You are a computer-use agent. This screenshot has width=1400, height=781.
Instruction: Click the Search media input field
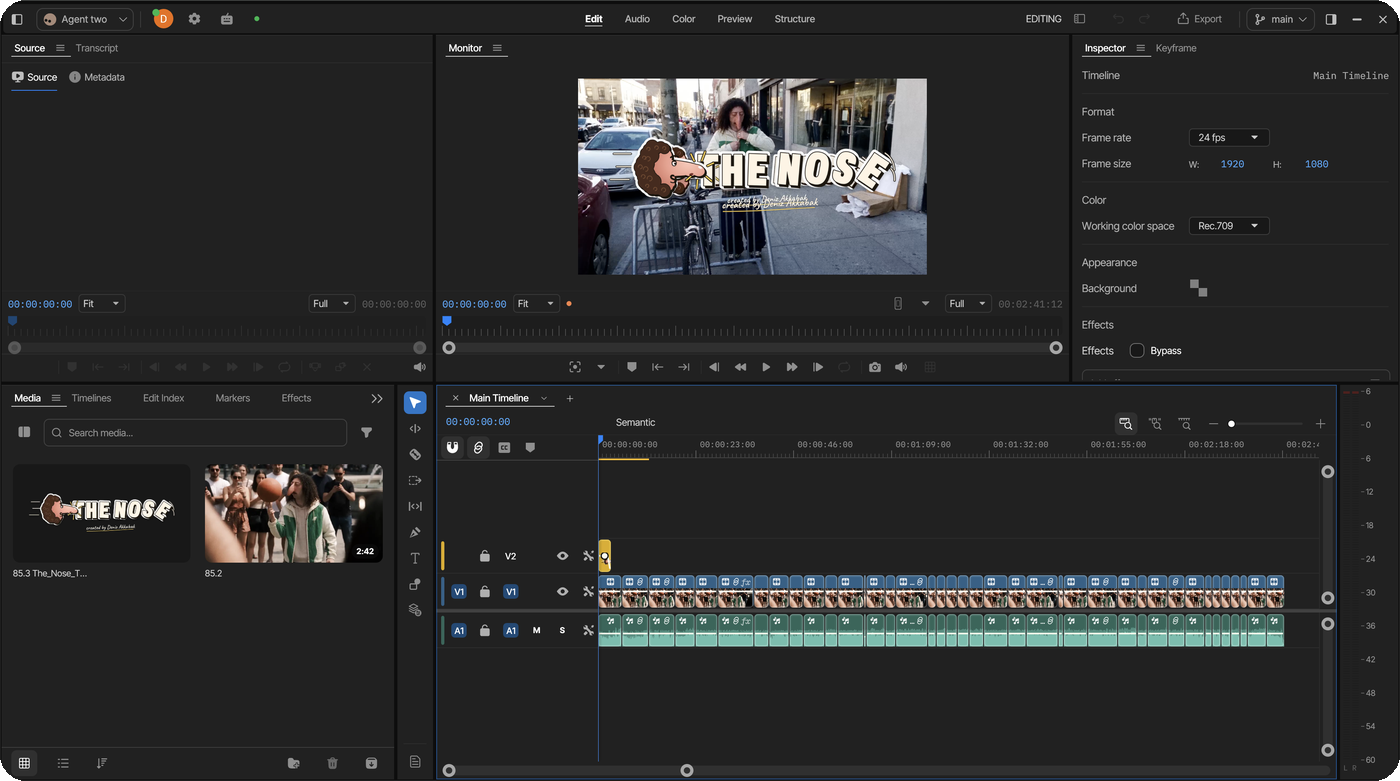(x=195, y=433)
